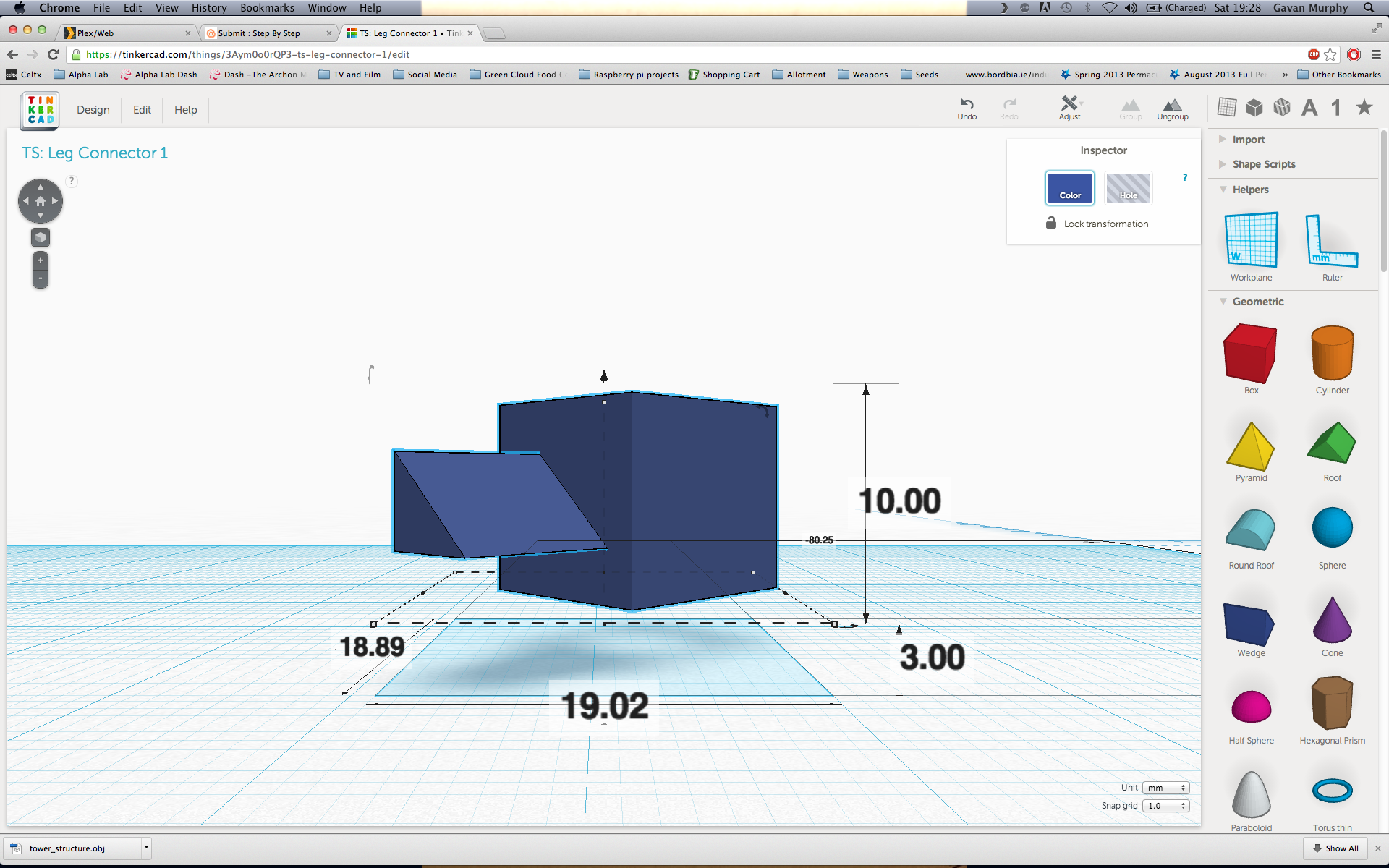Open the macOS Bookmarks menu
This screenshot has width=1389, height=868.
click(267, 8)
